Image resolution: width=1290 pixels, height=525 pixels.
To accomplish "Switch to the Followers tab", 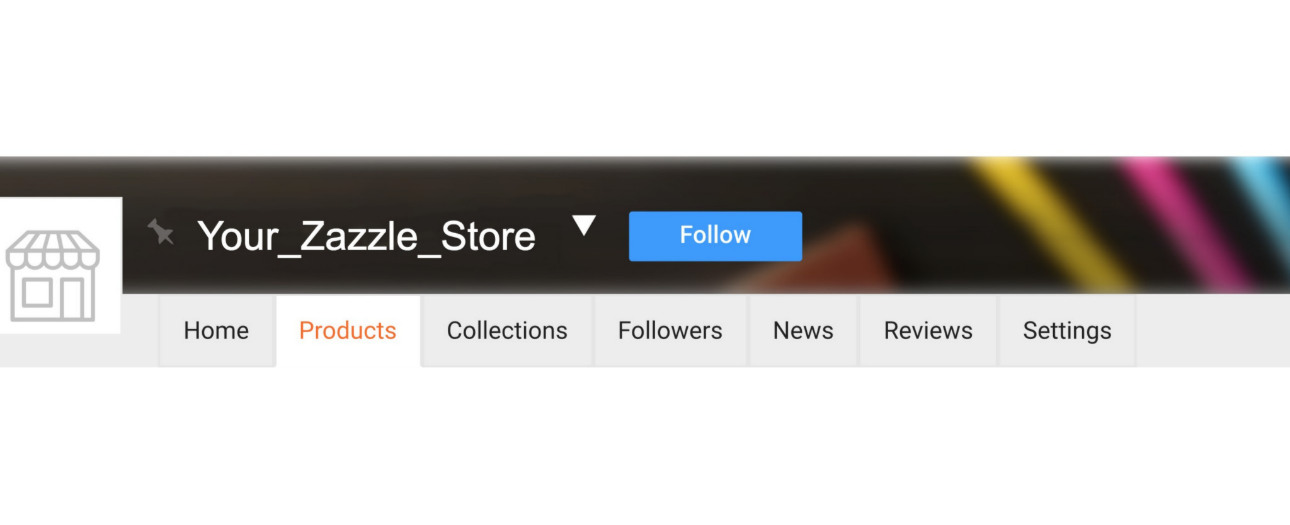I will coord(670,331).
